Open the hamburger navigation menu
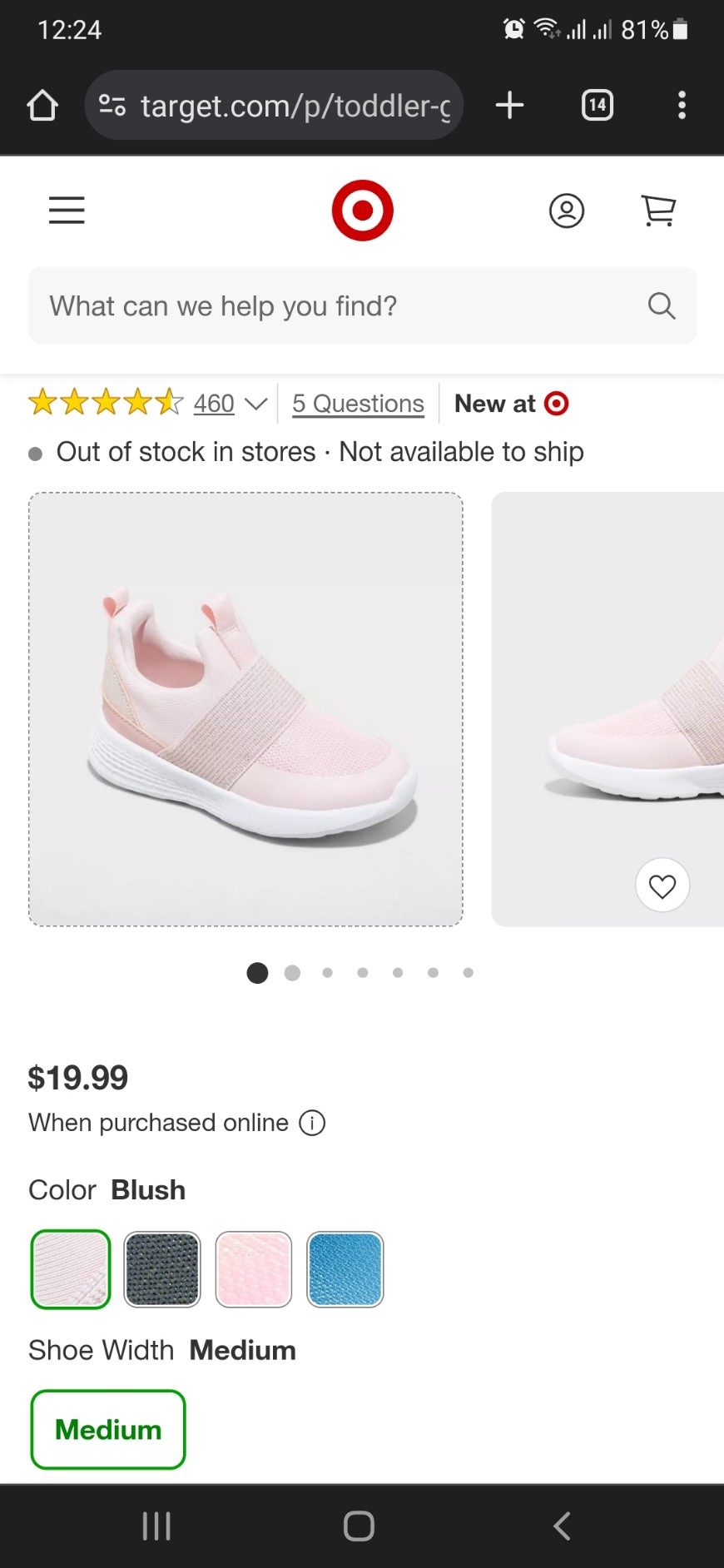 (67, 211)
